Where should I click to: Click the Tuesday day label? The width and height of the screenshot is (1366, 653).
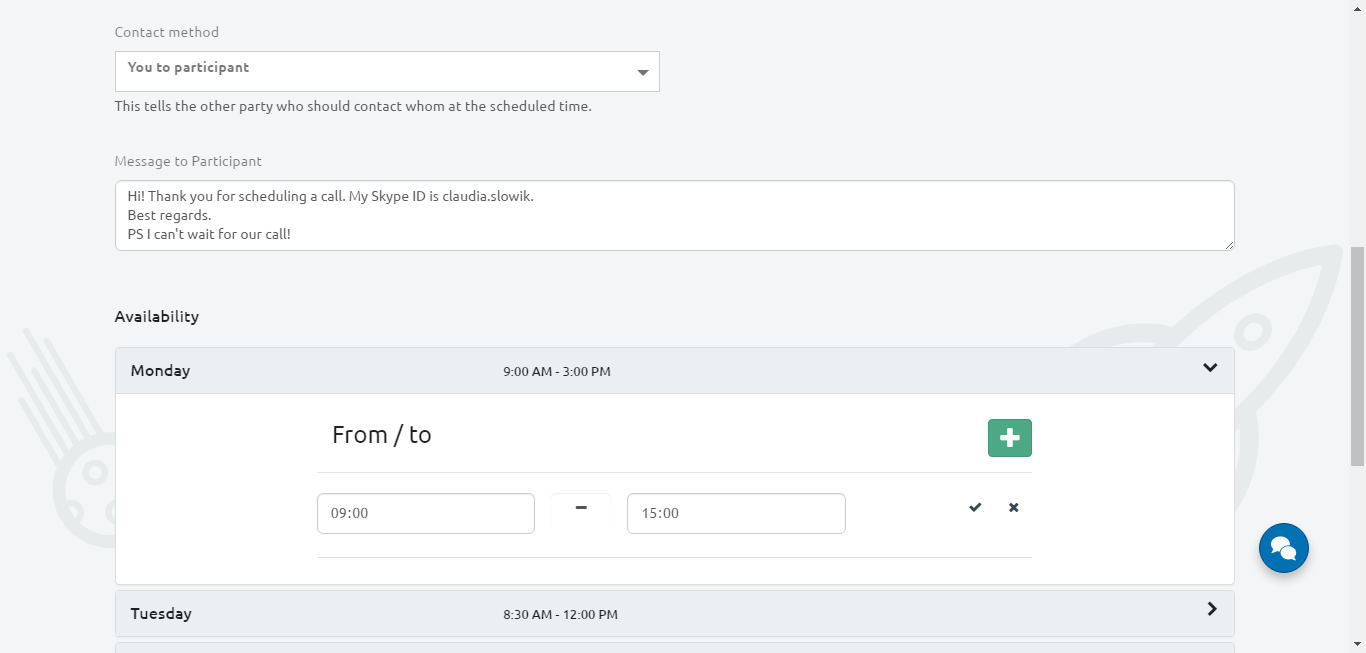pyautogui.click(x=161, y=614)
